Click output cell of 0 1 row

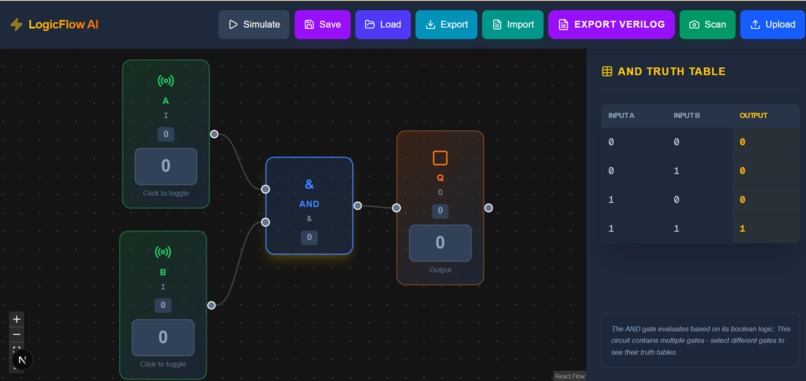click(766, 171)
